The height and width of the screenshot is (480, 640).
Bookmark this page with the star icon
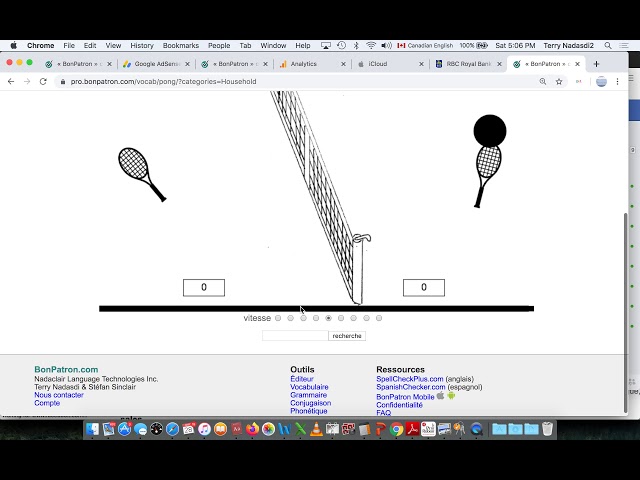[x=559, y=82]
